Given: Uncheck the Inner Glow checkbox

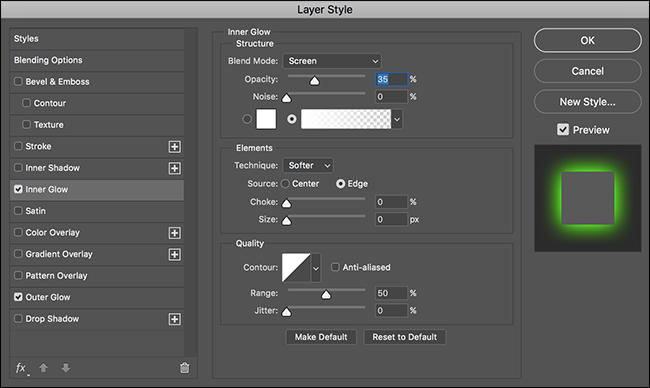Looking at the screenshot, I should click(18, 189).
